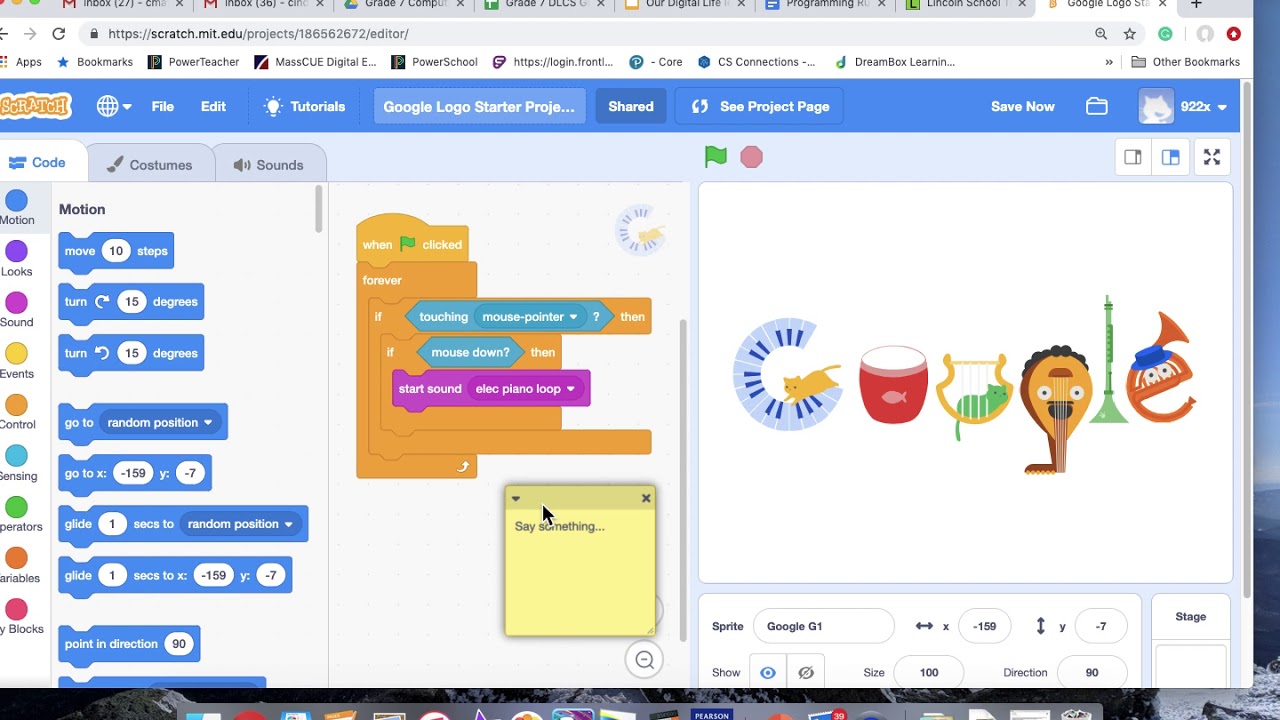This screenshot has height=720, width=1280.
Task: Click steps value 10 in move block
Action: pos(116,251)
